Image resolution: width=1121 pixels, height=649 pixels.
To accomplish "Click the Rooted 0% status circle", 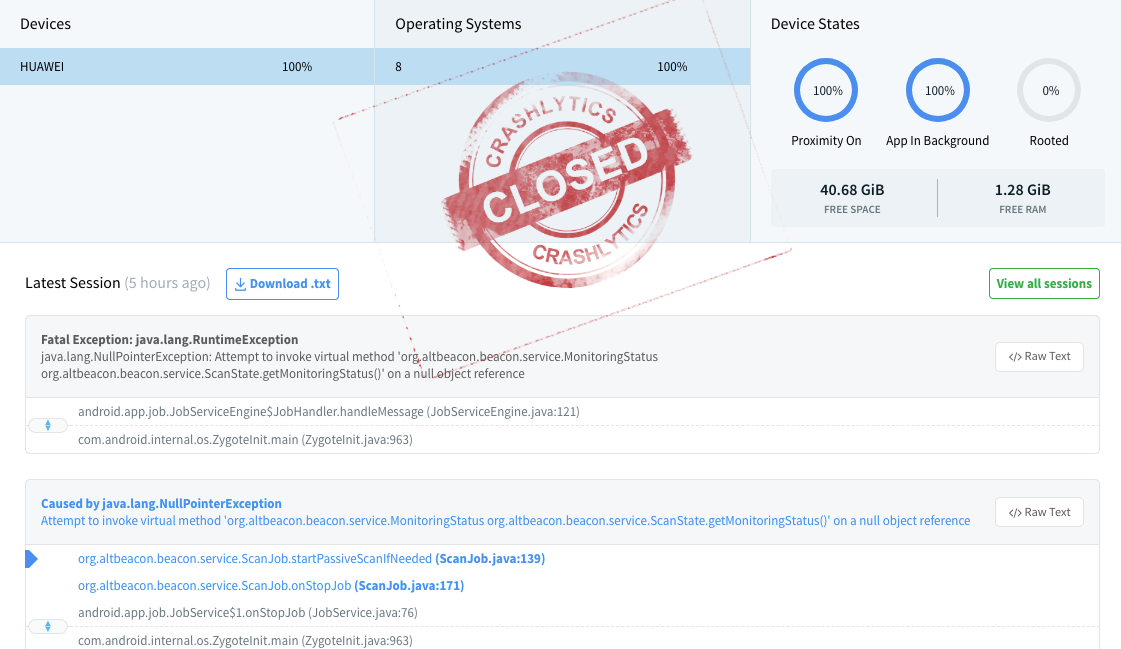I will coord(1049,90).
